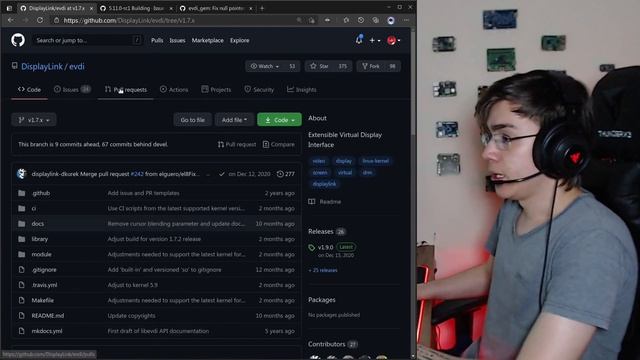This screenshot has width=640, height=360.
Task: Open the v1.7.x branch selector
Action: (x=34, y=120)
